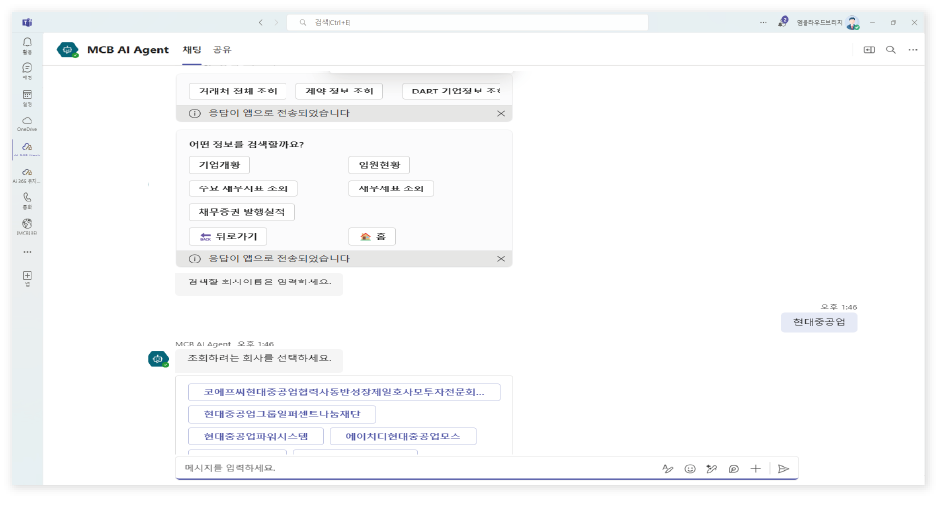Click the button below 임원현황
The width and height of the screenshot is (943, 505).
[x=391, y=189]
